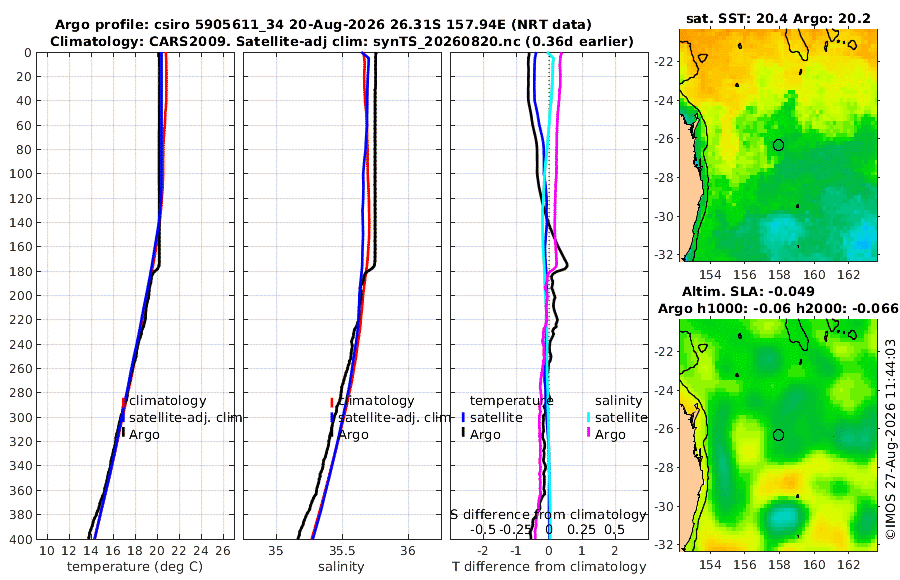
Task: Click red climatology legend marker in temperature plot
Action: pos(123,402)
